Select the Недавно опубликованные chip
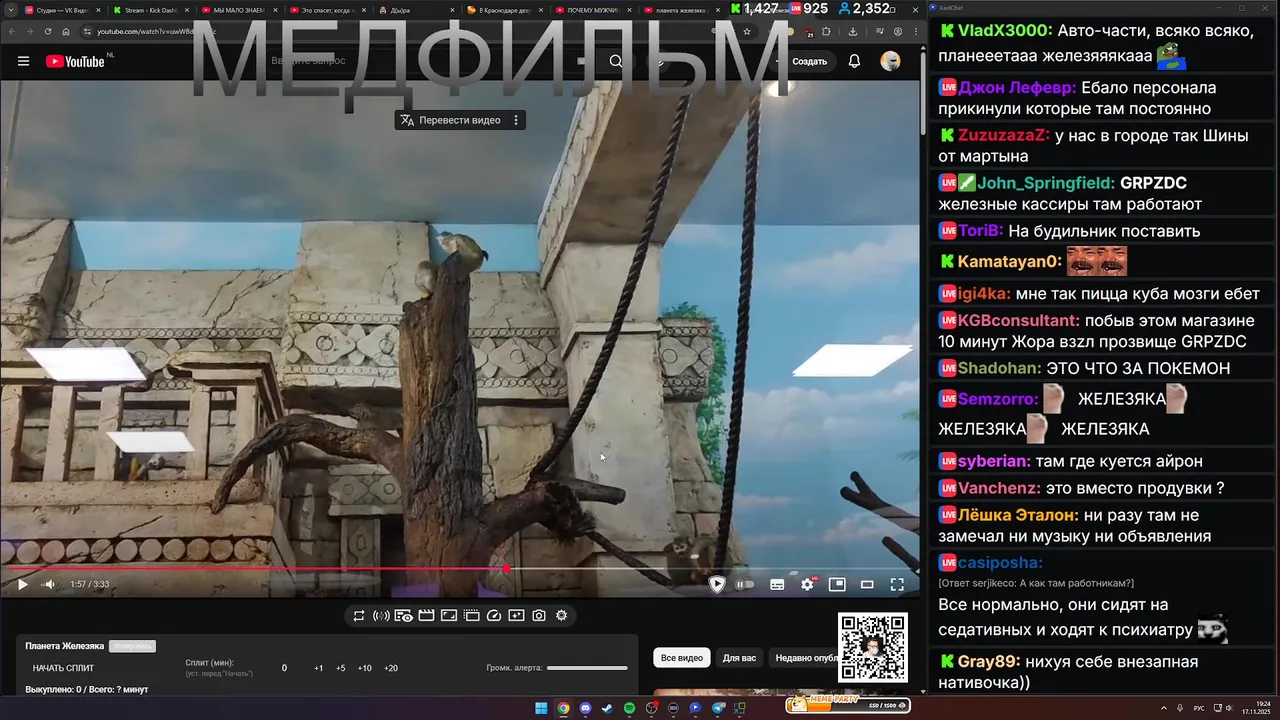 click(x=806, y=658)
